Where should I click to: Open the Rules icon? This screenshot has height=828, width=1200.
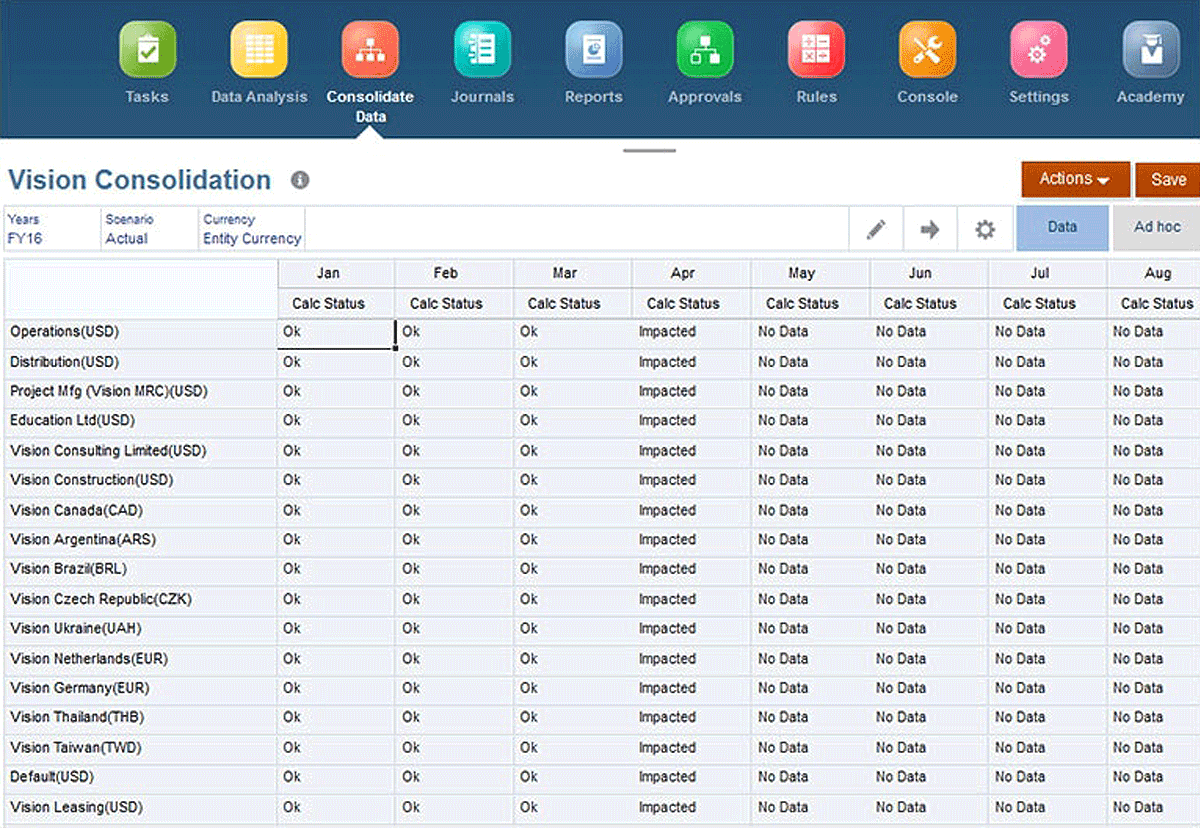click(816, 50)
